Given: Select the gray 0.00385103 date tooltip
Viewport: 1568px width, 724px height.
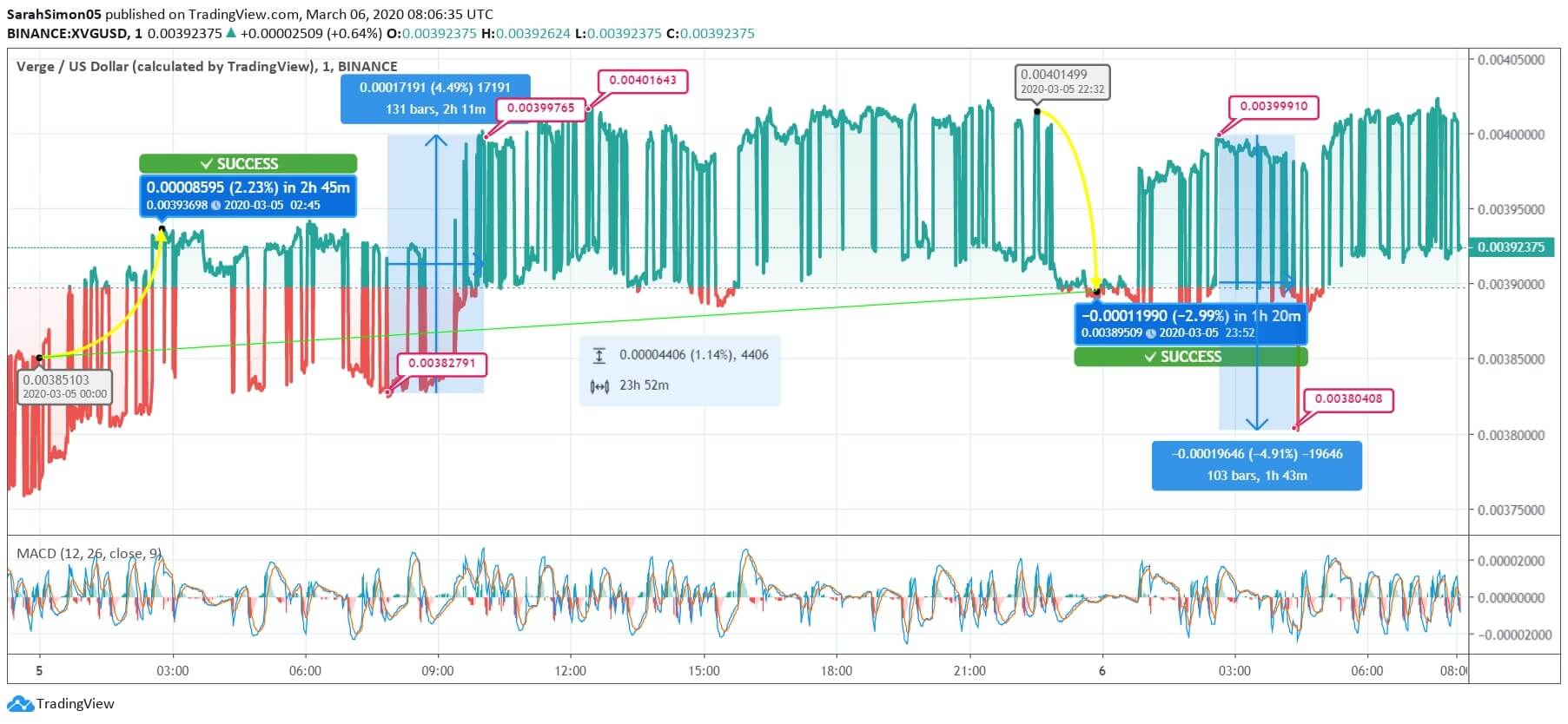Looking at the screenshot, I should click(64, 386).
